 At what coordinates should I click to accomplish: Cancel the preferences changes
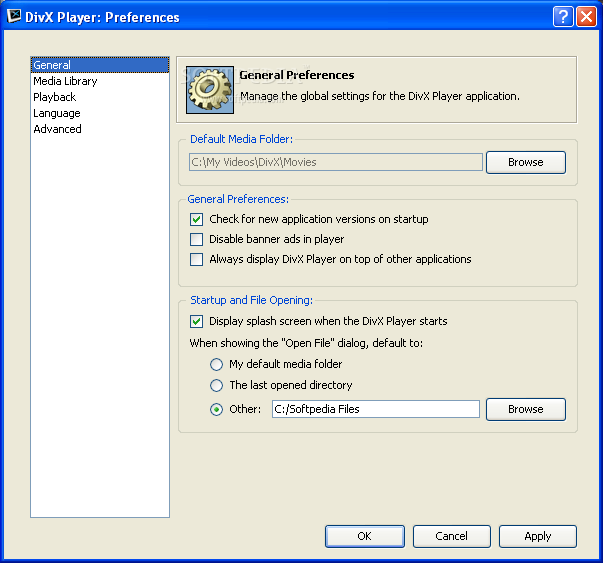tap(451, 536)
